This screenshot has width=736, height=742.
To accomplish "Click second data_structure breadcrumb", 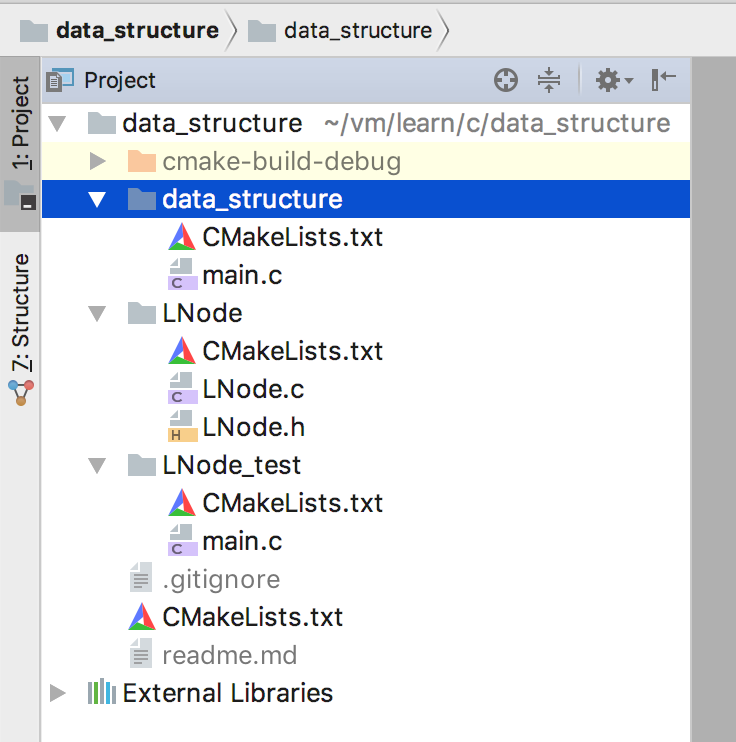I will point(358,31).
